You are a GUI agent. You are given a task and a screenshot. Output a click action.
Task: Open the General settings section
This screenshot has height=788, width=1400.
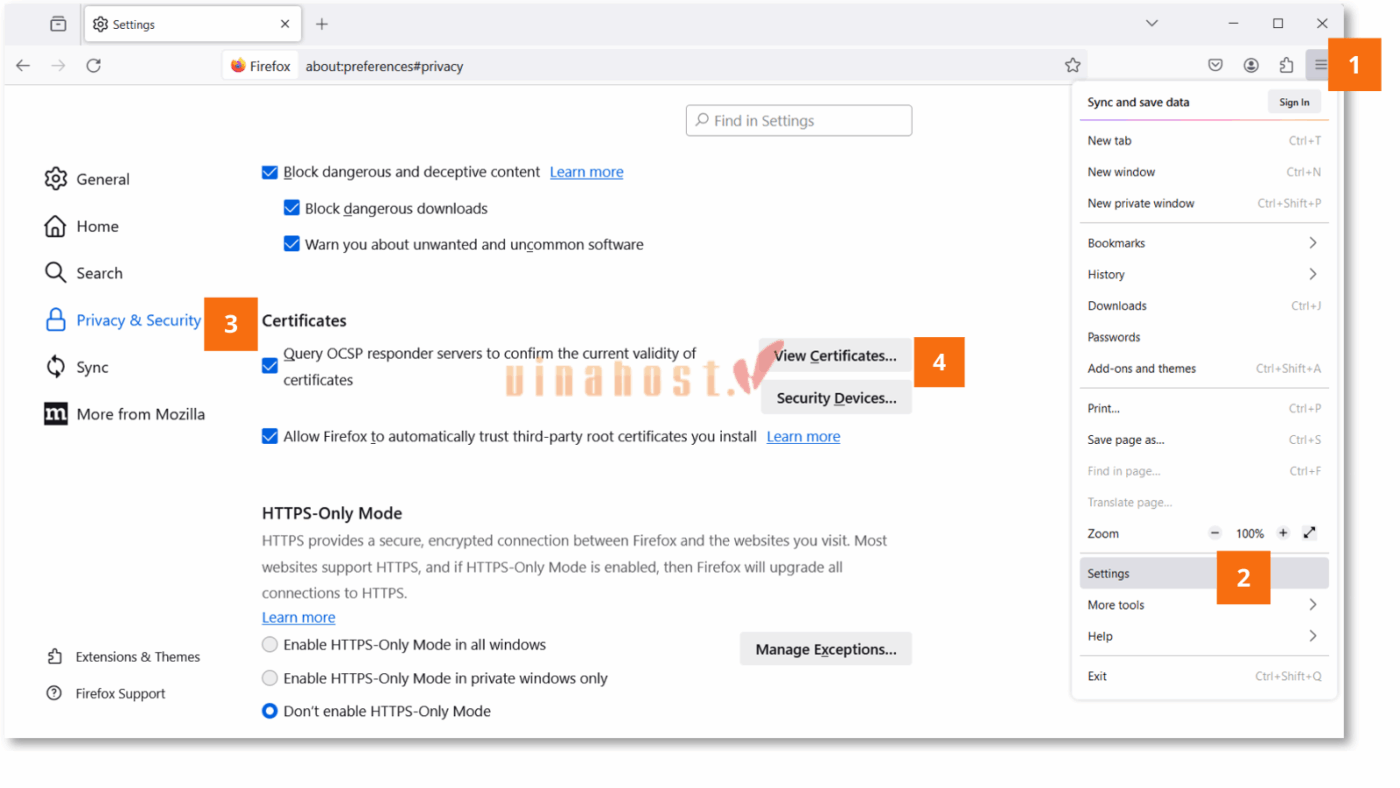(102, 179)
